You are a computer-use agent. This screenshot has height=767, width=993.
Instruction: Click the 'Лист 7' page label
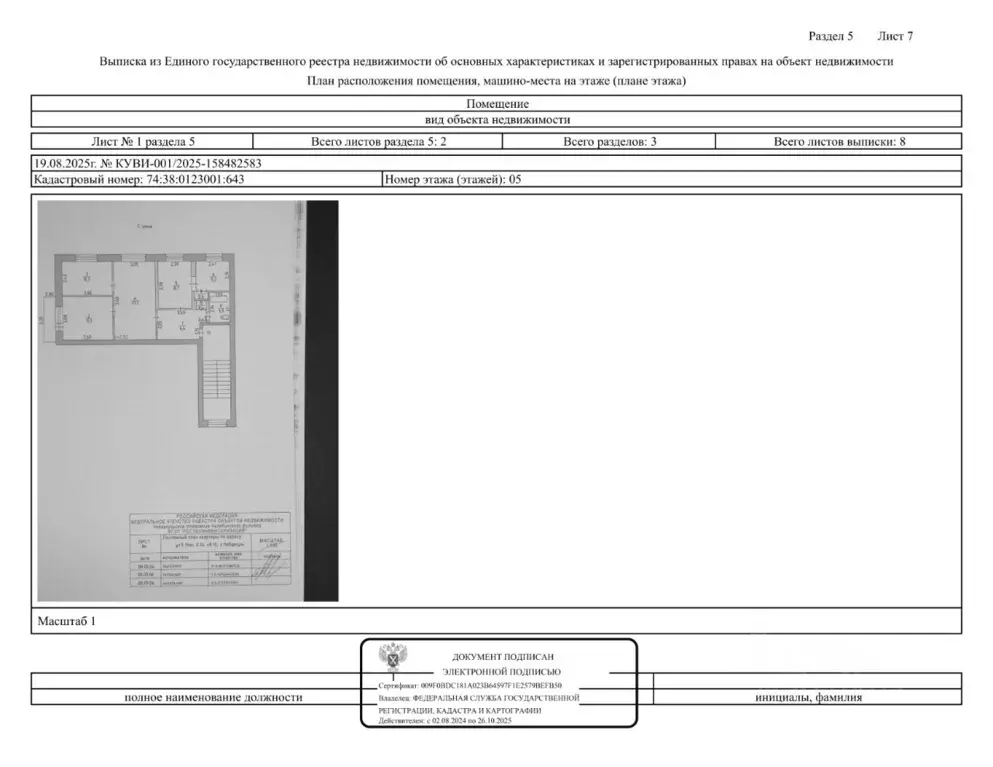pos(895,36)
